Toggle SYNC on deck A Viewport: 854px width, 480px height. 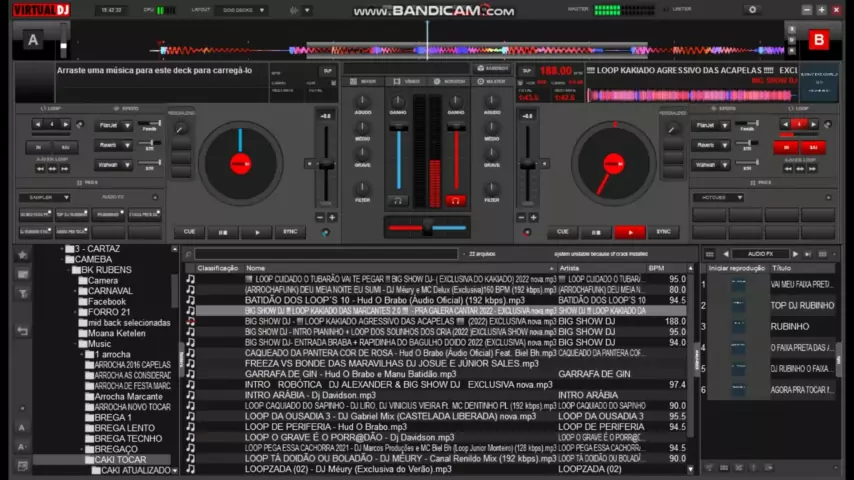pos(290,232)
